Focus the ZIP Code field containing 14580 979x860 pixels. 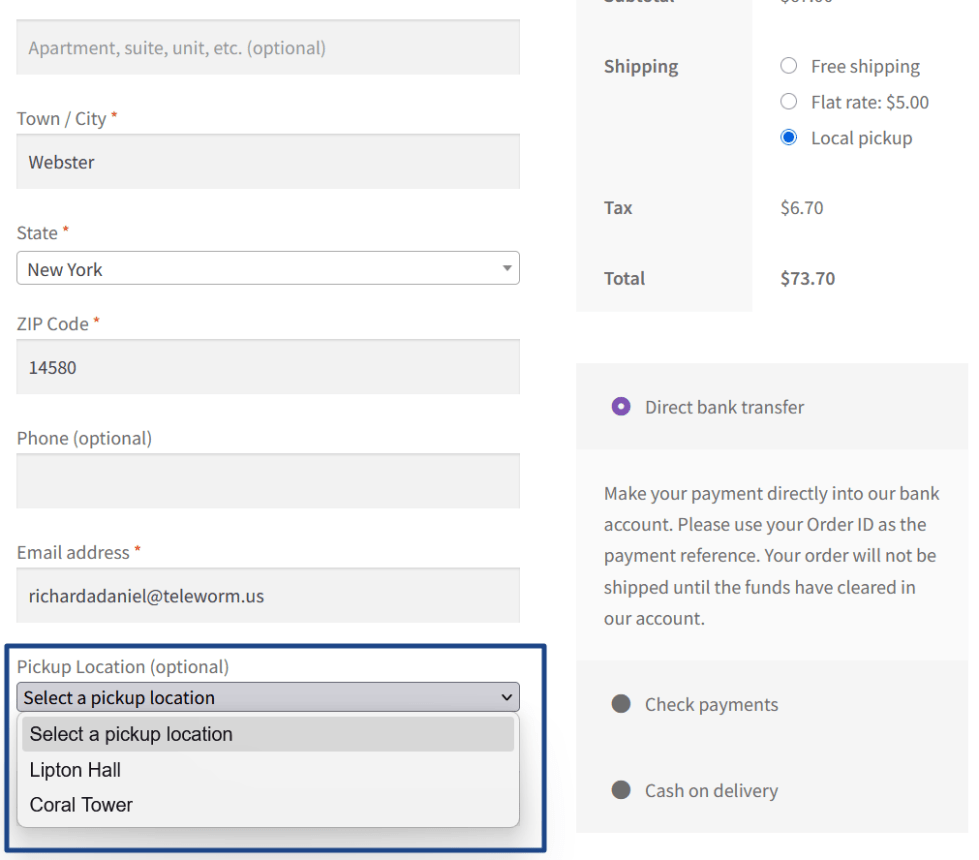[267, 367]
